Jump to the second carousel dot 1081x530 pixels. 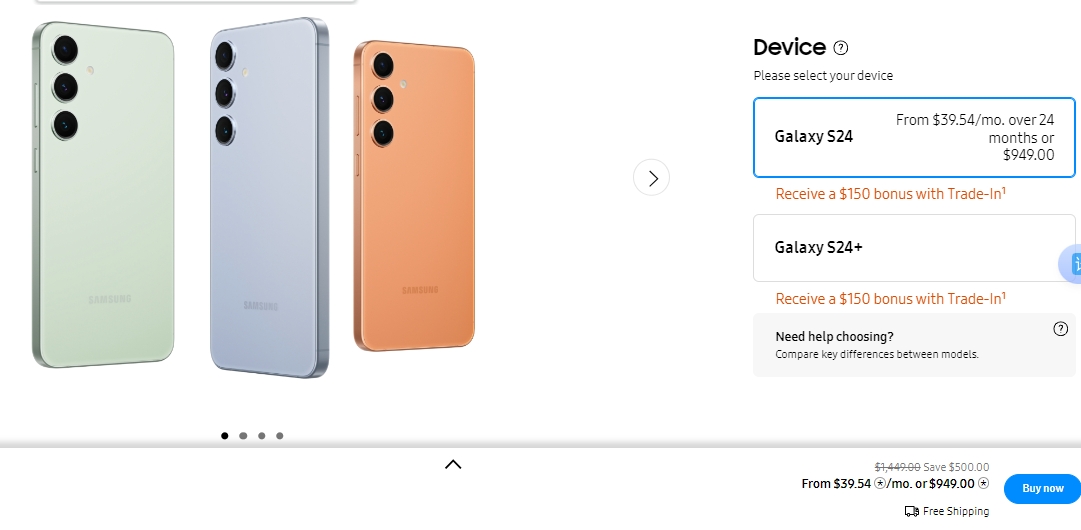pos(243,436)
